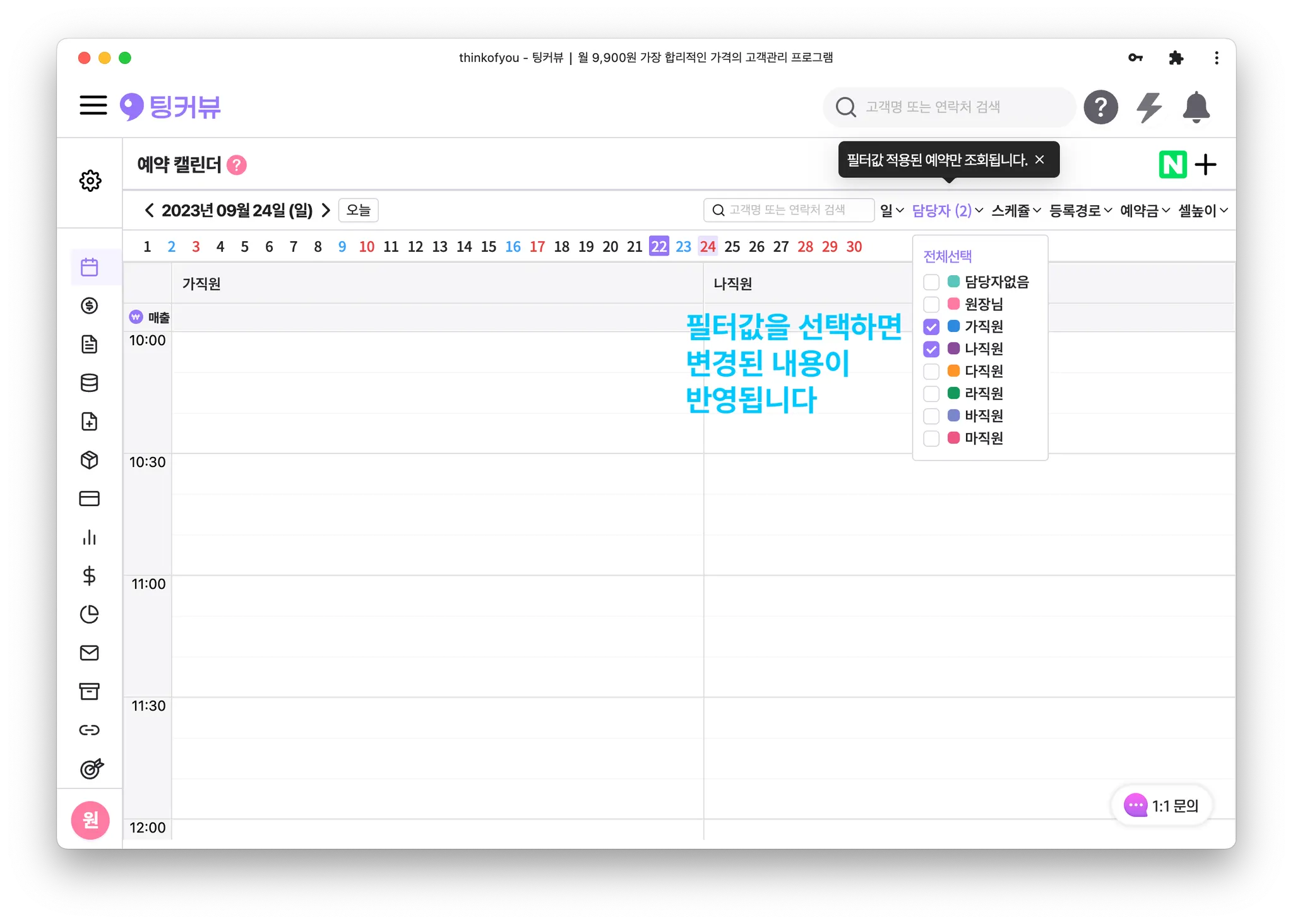Screen dimensions: 1293x924
Task: Click the credit card sidebar icon
Action: [x=90, y=499]
